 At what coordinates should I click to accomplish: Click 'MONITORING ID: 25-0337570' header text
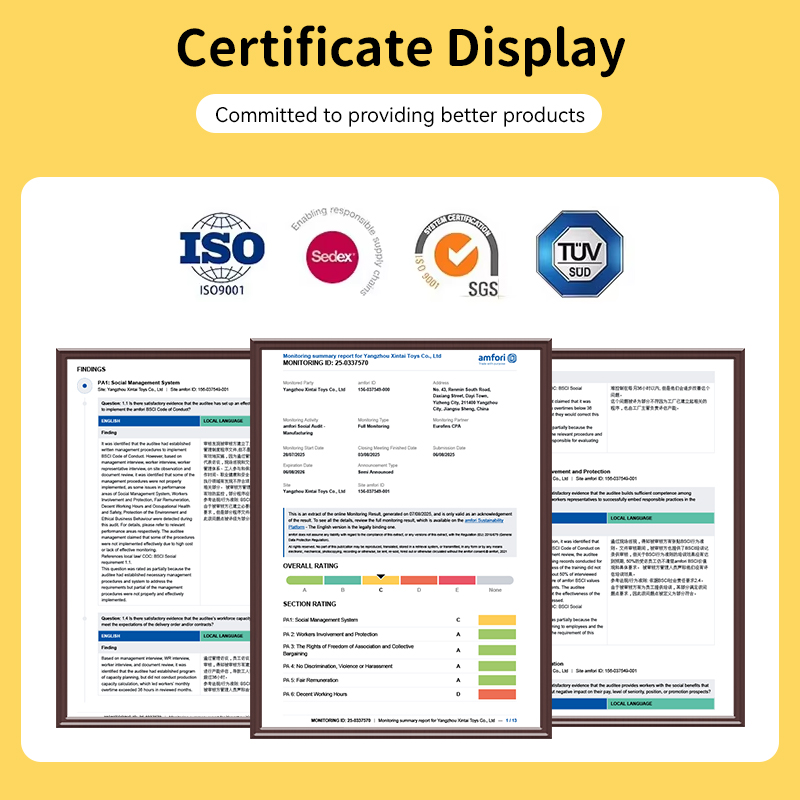(x=326, y=363)
